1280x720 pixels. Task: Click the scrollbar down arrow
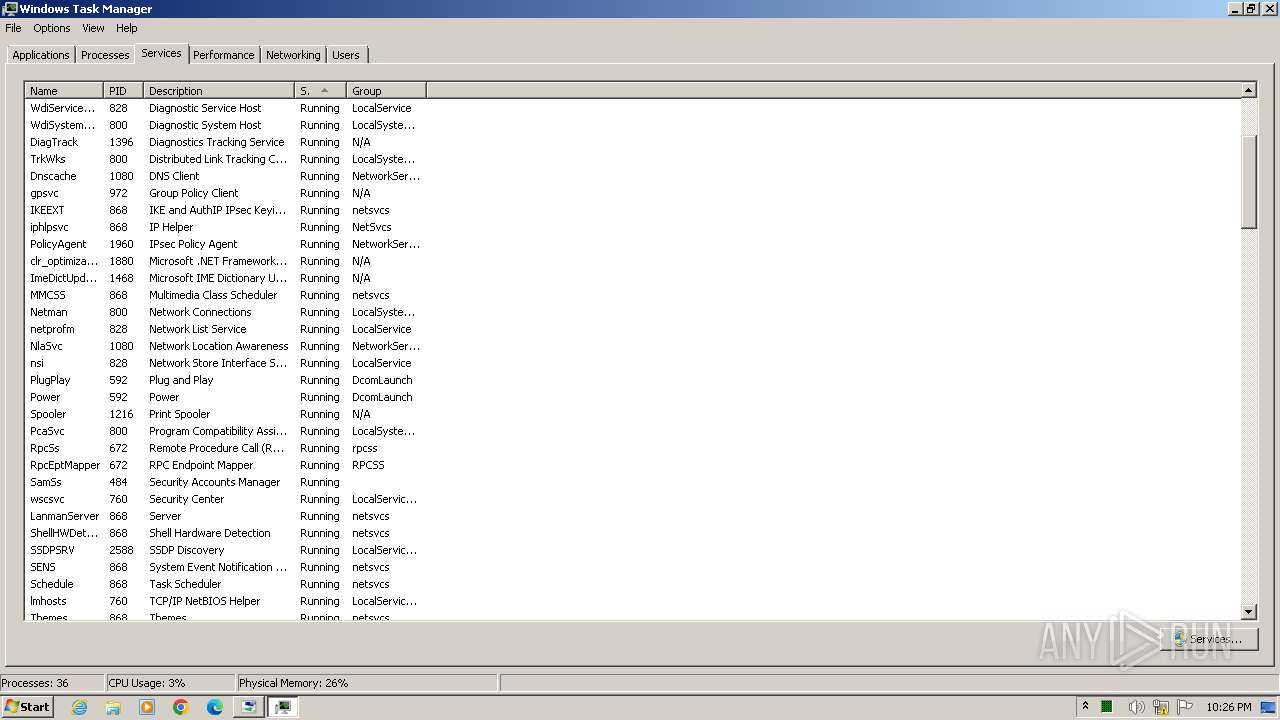pos(1249,612)
